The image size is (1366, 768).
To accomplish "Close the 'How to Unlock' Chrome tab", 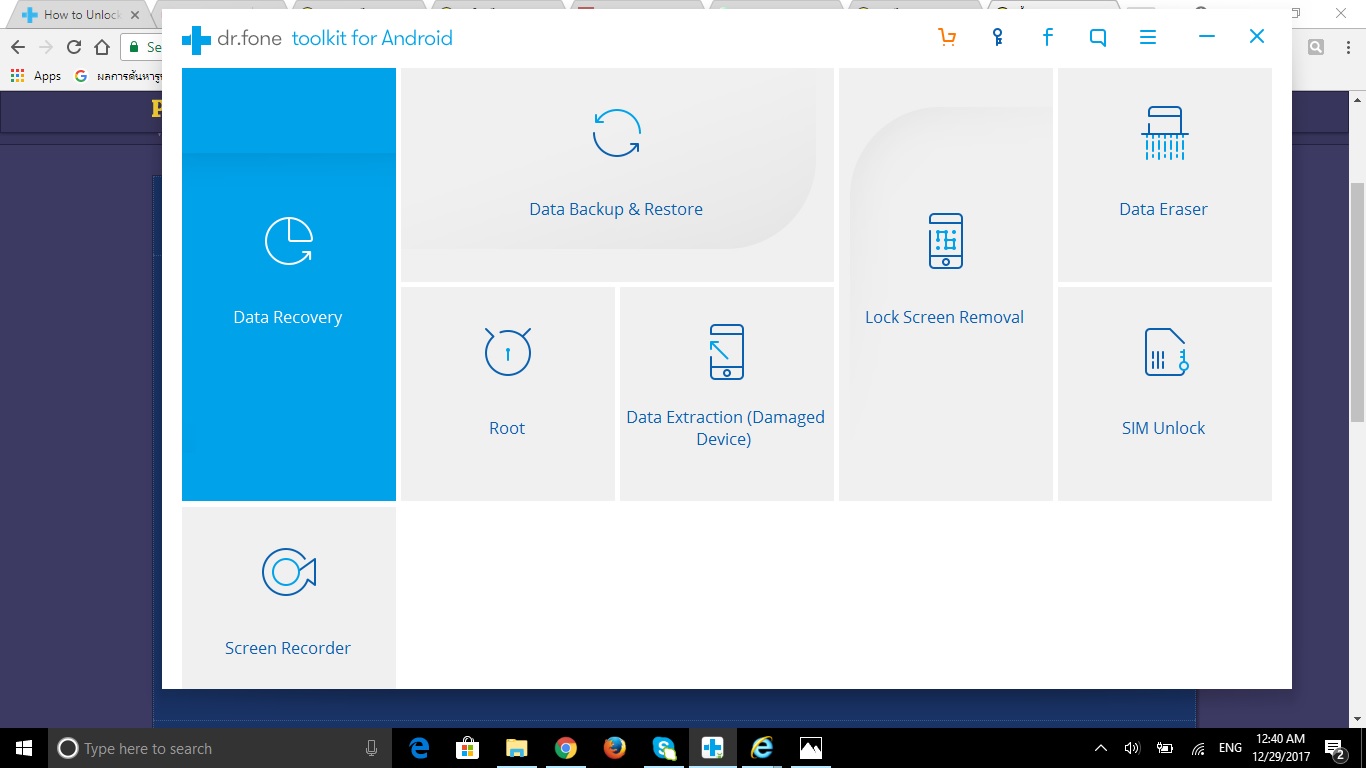I will click(x=135, y=15).
